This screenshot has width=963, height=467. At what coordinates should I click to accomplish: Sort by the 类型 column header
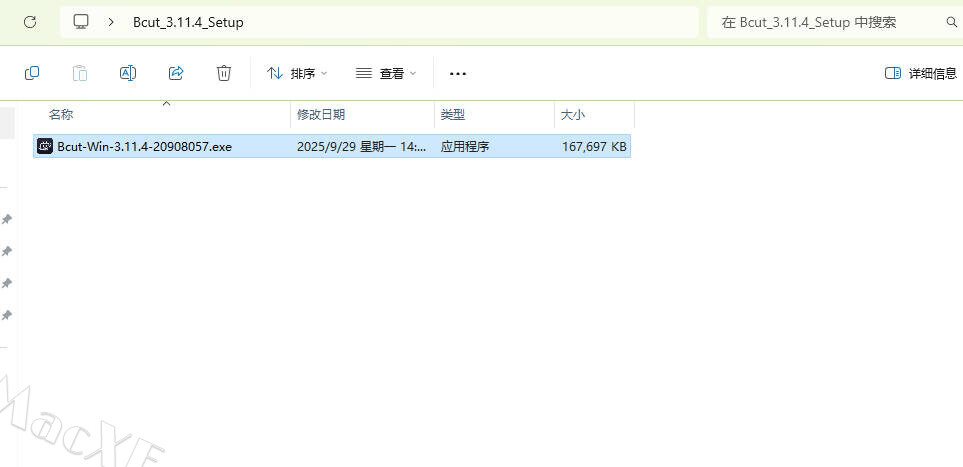click(494, 114)
